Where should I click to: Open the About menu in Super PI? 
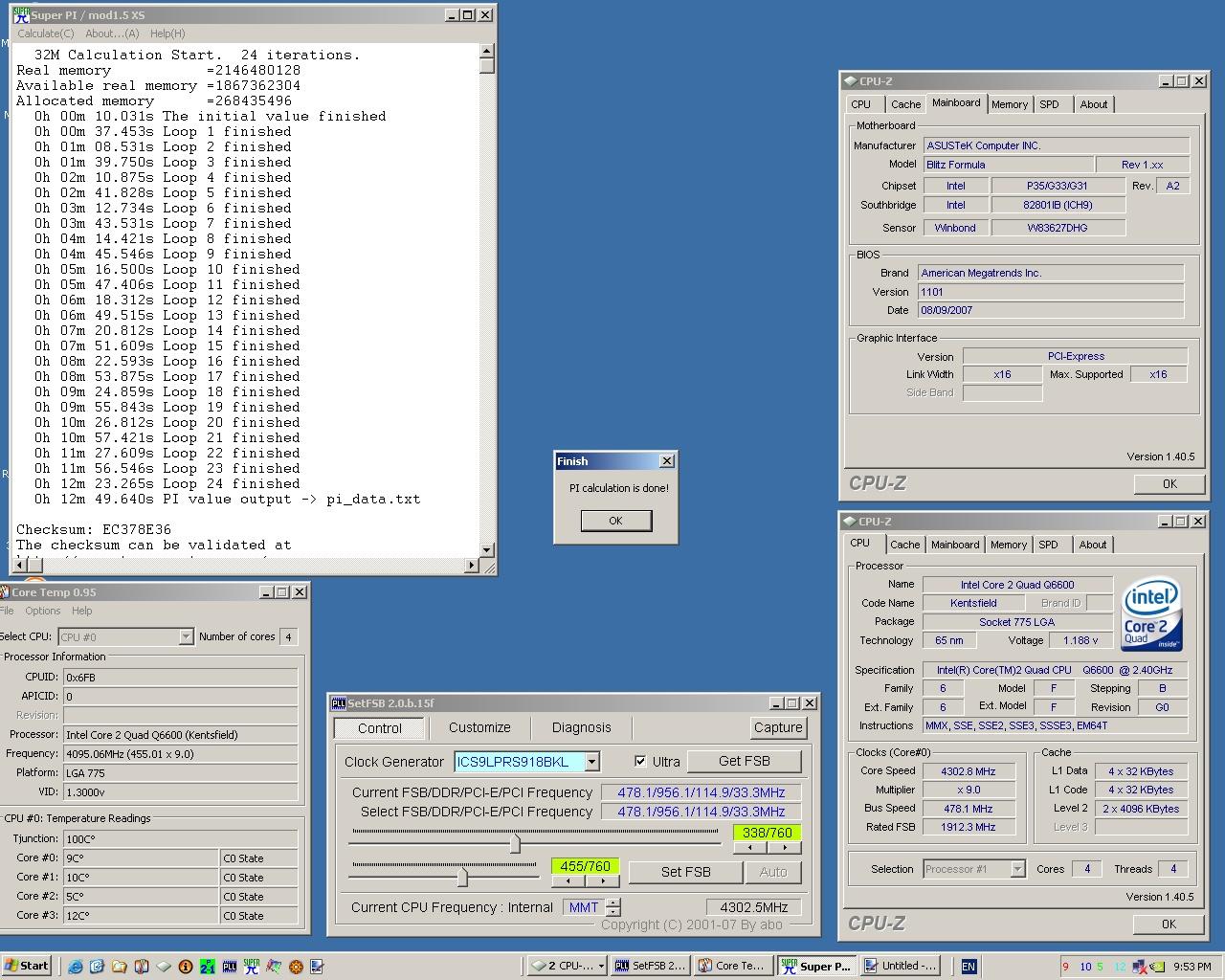(x=112, y=33)
